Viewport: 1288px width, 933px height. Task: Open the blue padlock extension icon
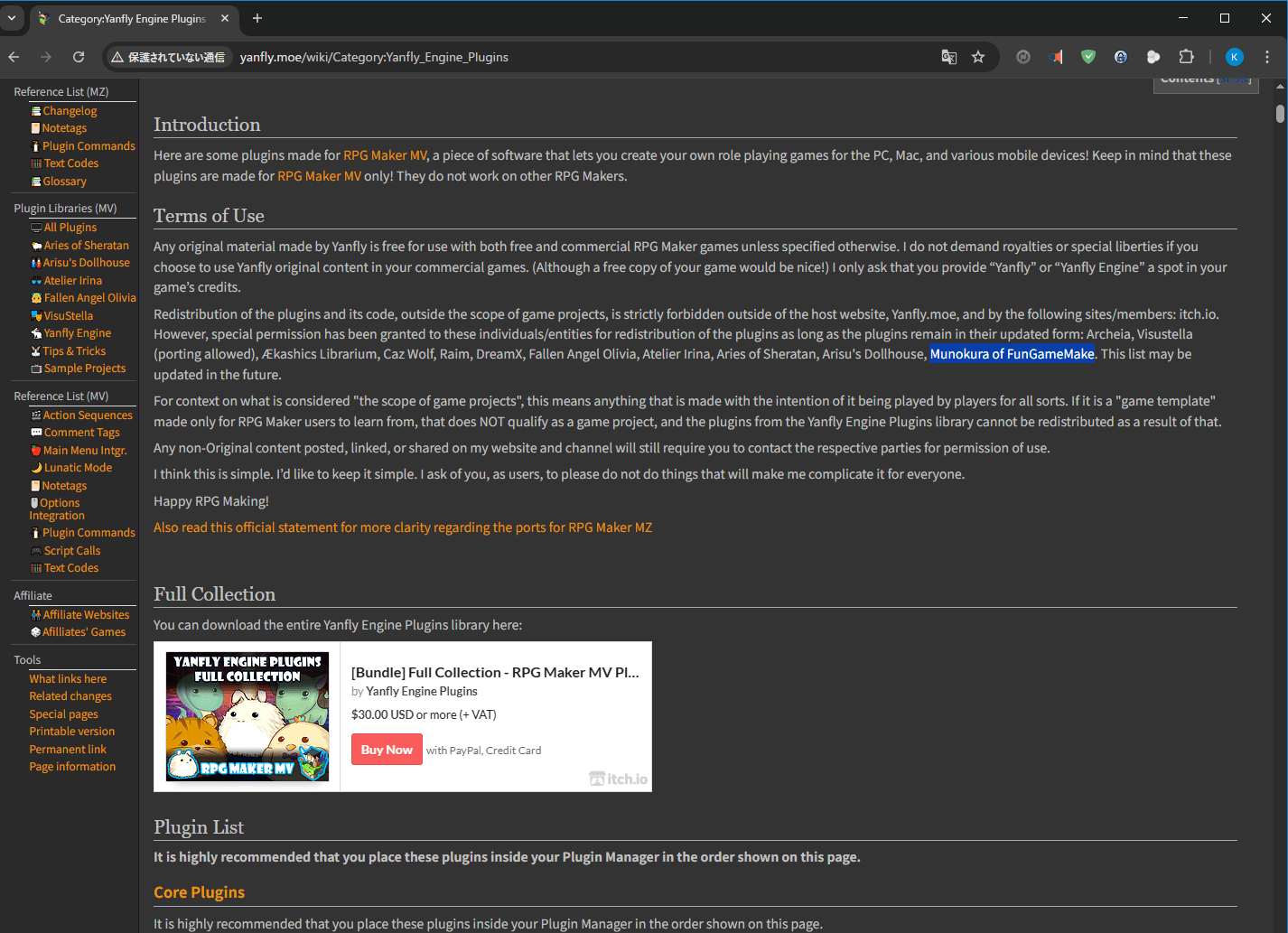click(1121, 57)
